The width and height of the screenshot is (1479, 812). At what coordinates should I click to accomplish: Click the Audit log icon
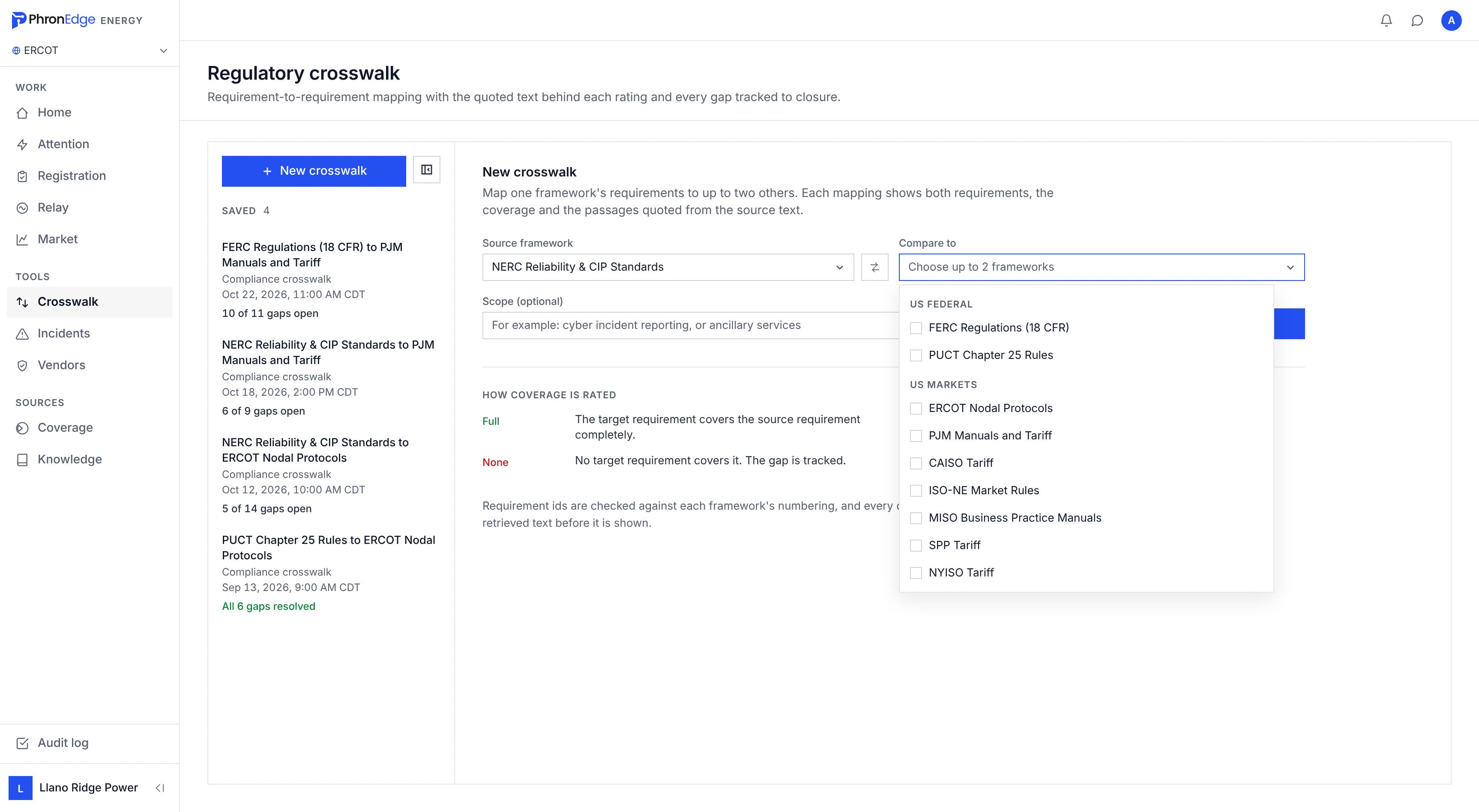22,743
